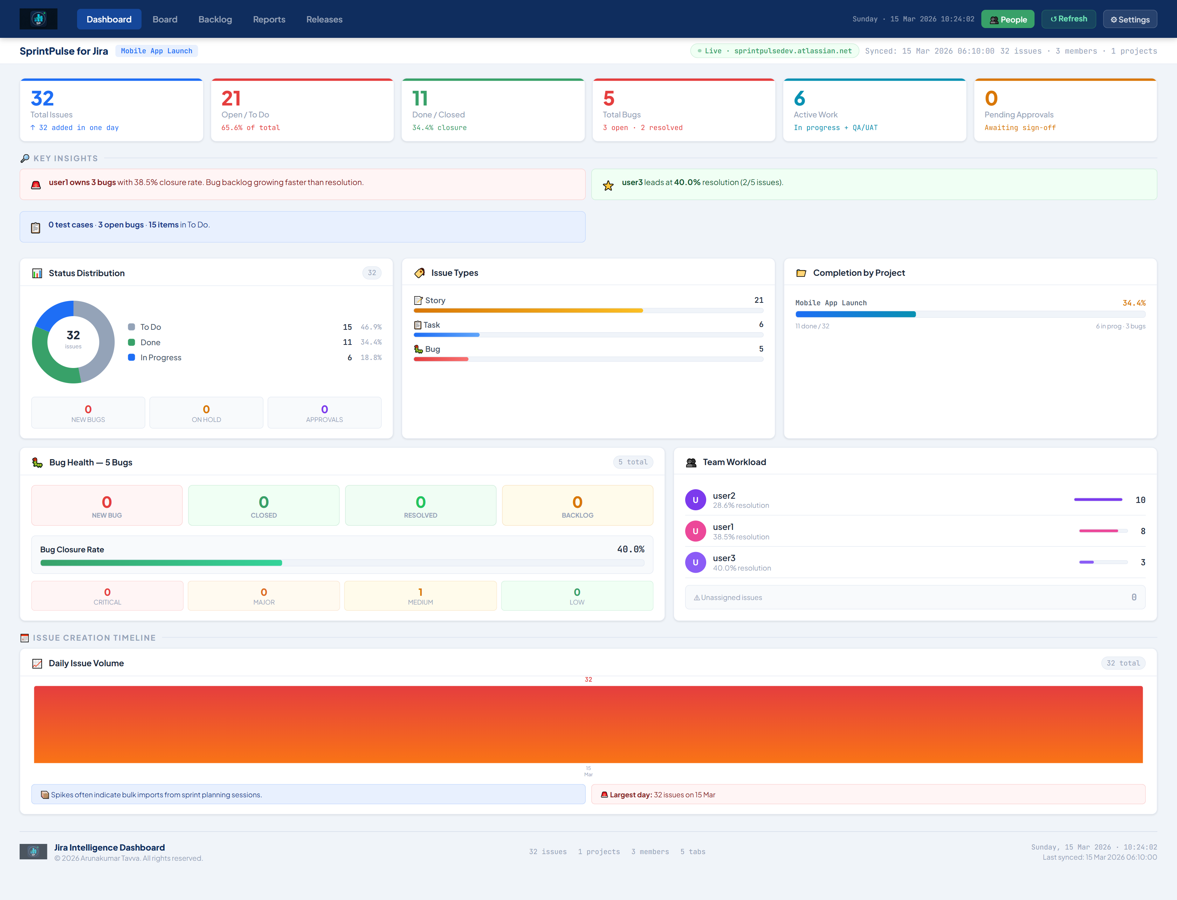Select the Unassigned issues row
The image size is (1177, 900).
click(x=917, y=596)
